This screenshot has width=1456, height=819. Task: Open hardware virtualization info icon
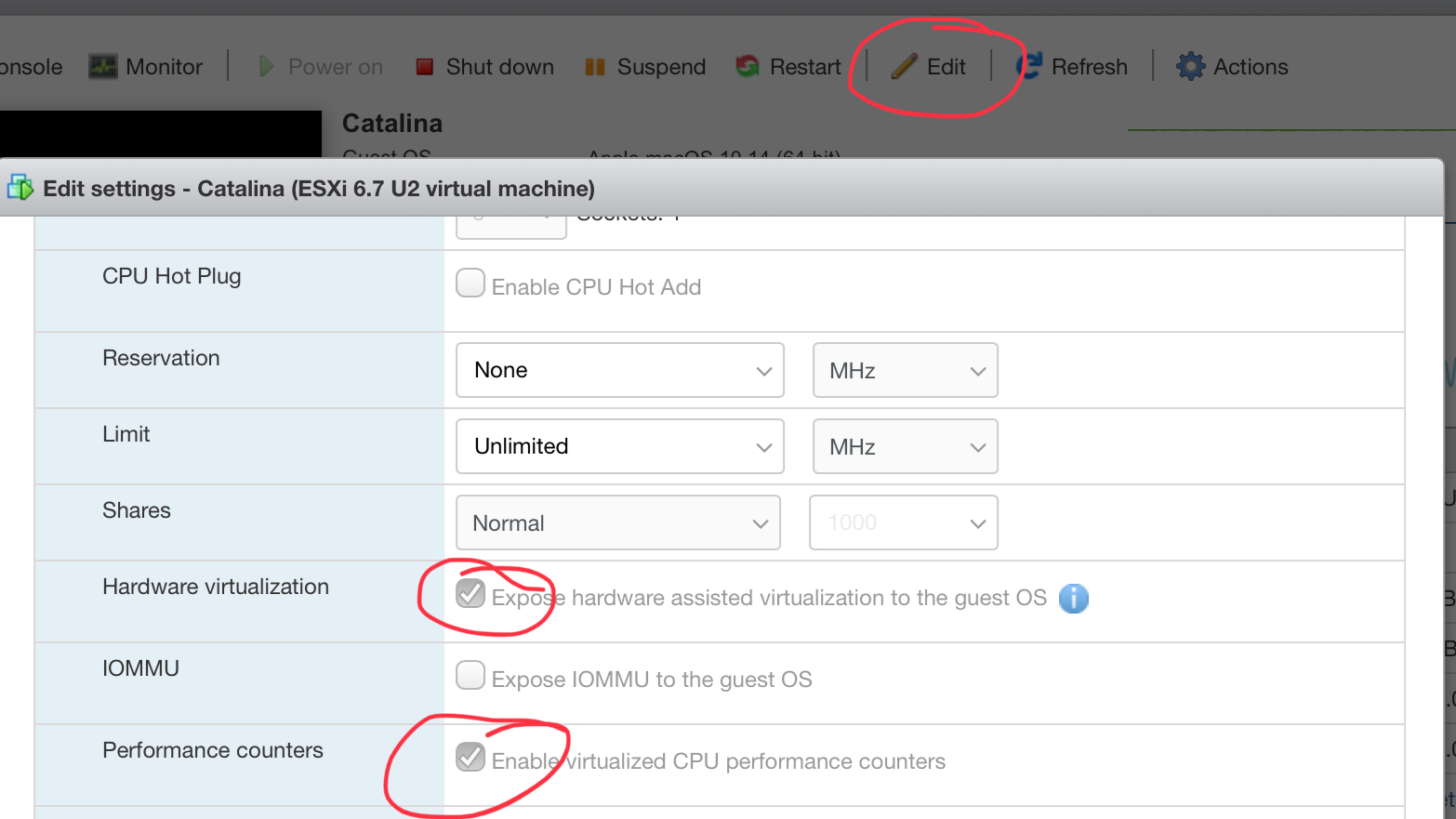click(x=1074, y=599)
